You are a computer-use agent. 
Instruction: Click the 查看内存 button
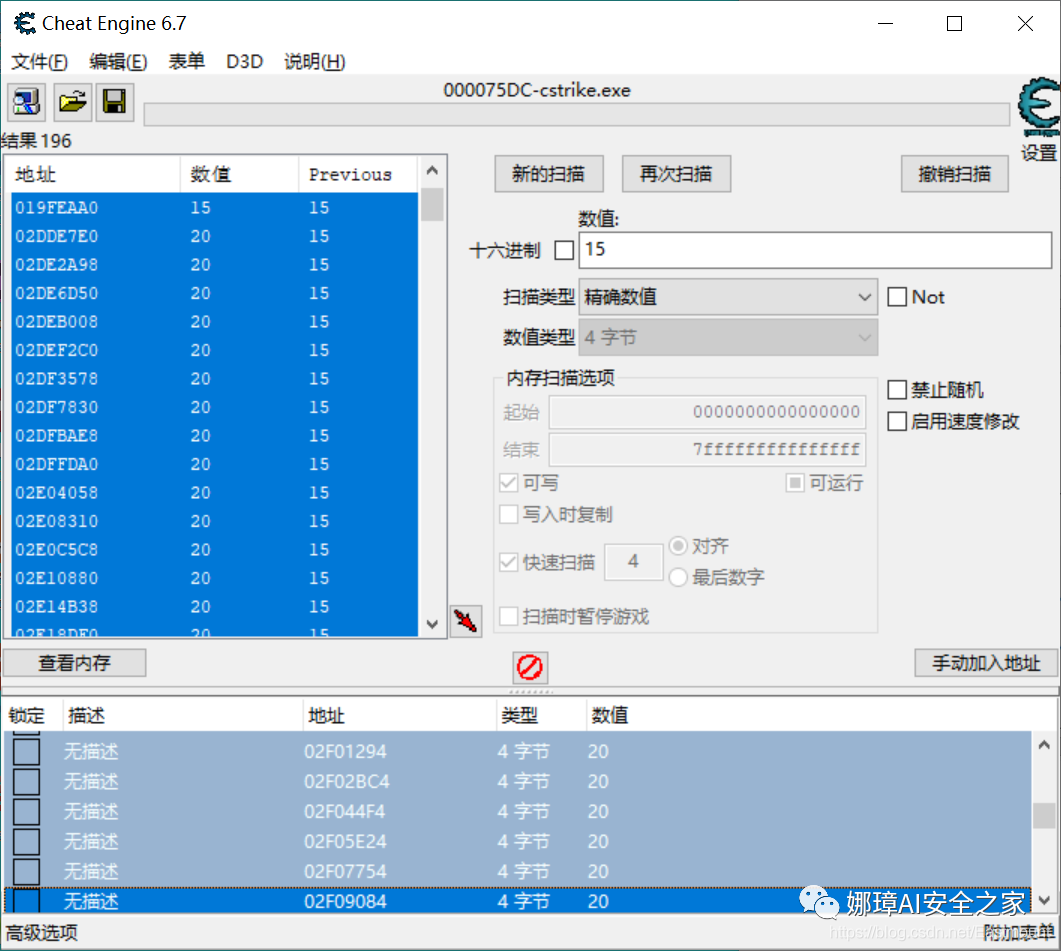click(x=74, y=663)
